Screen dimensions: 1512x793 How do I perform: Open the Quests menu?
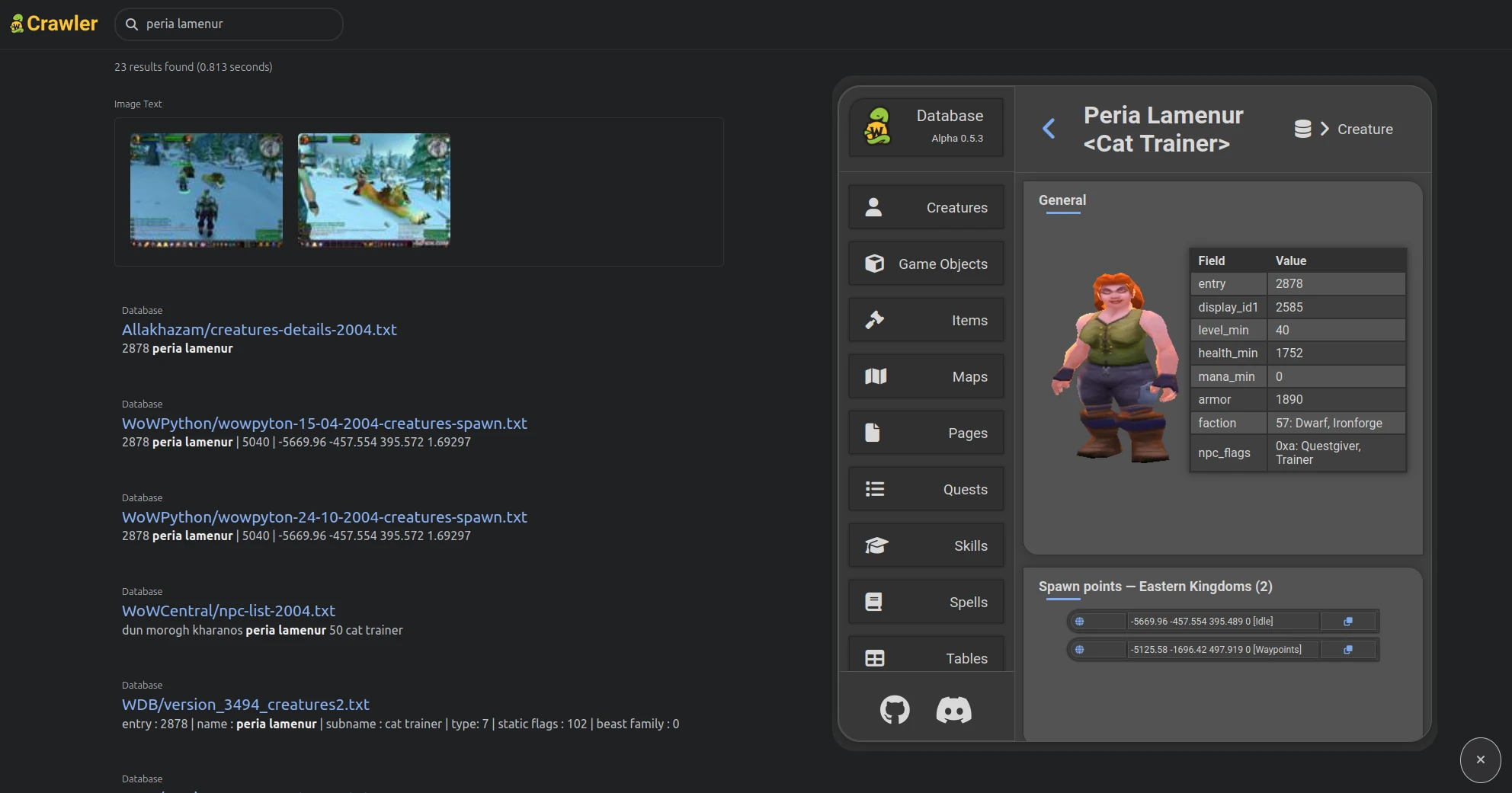pyautogui.click(x=926, y=489)
